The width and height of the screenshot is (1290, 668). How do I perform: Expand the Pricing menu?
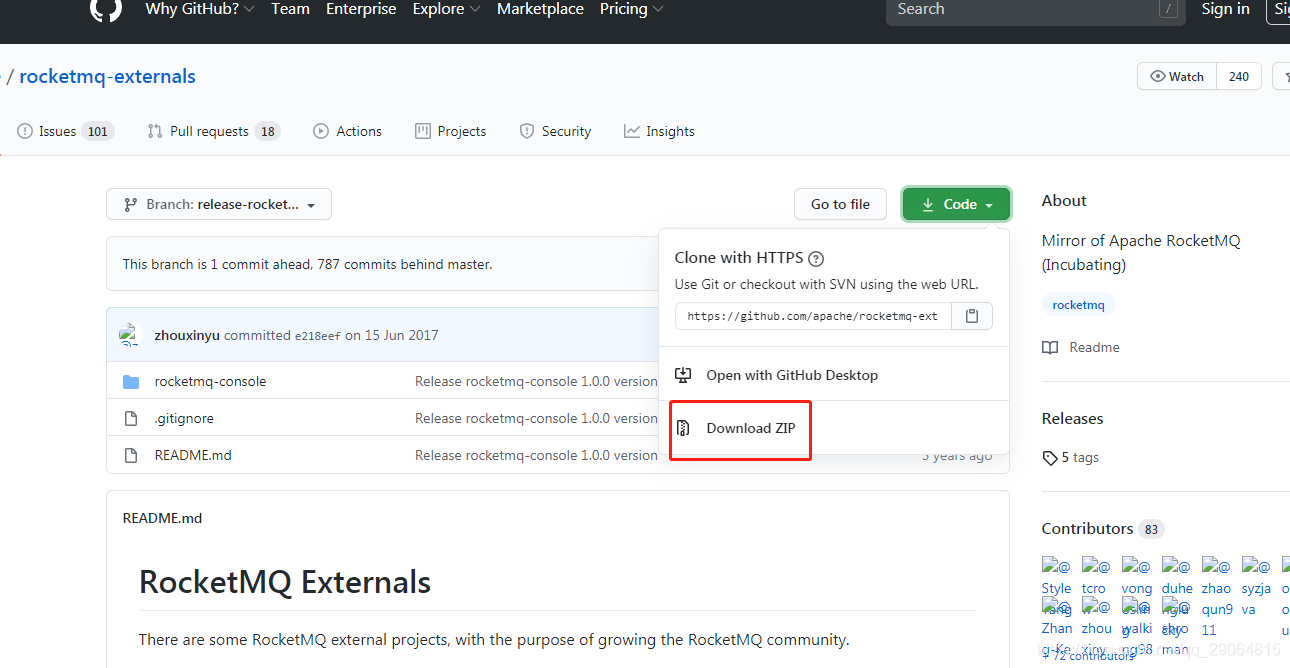click(631, 9)
